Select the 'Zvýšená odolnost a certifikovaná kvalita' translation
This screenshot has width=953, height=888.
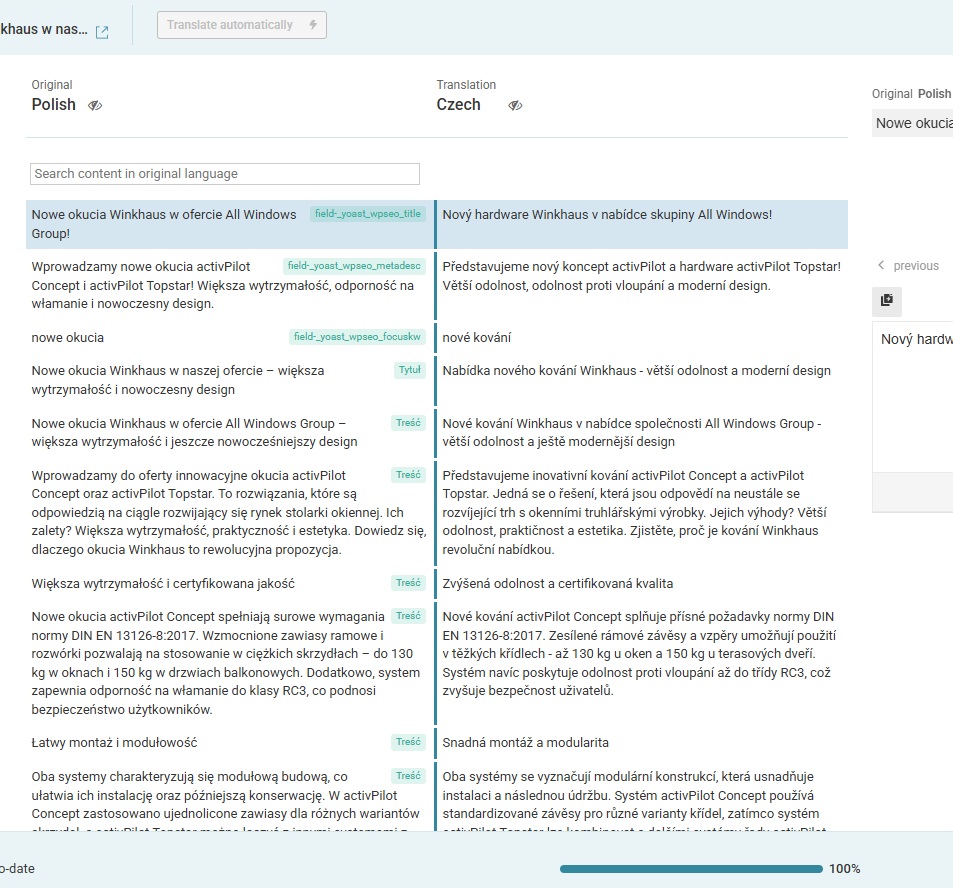click(557, 584)
